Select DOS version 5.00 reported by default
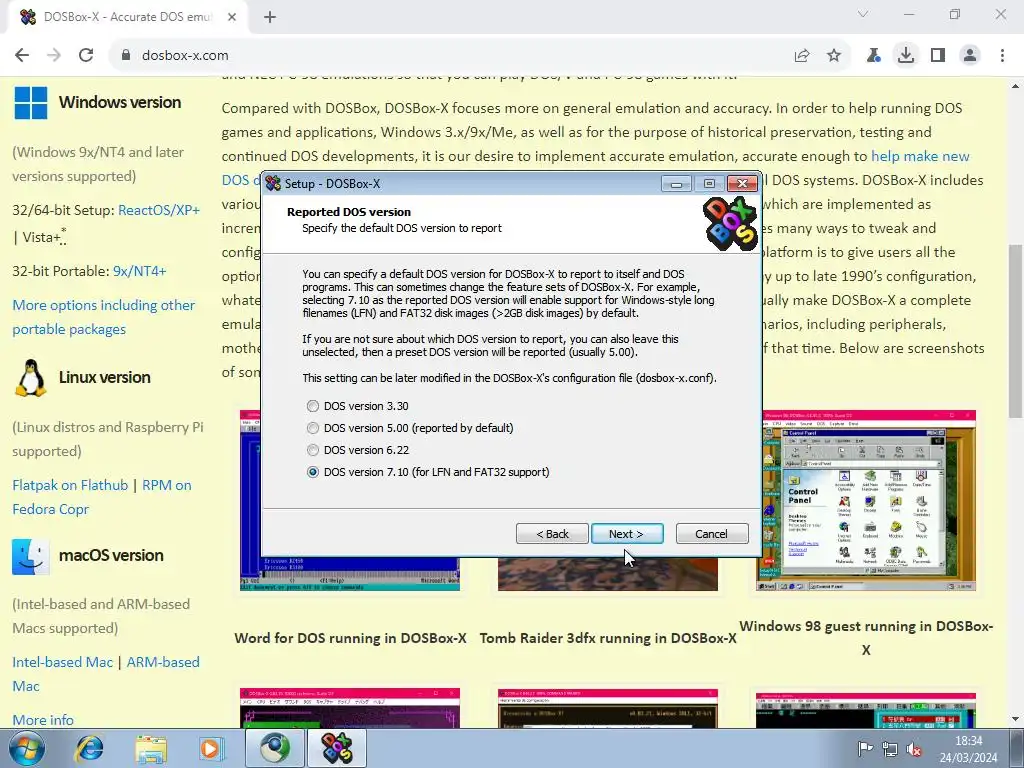 coord(313,428)
